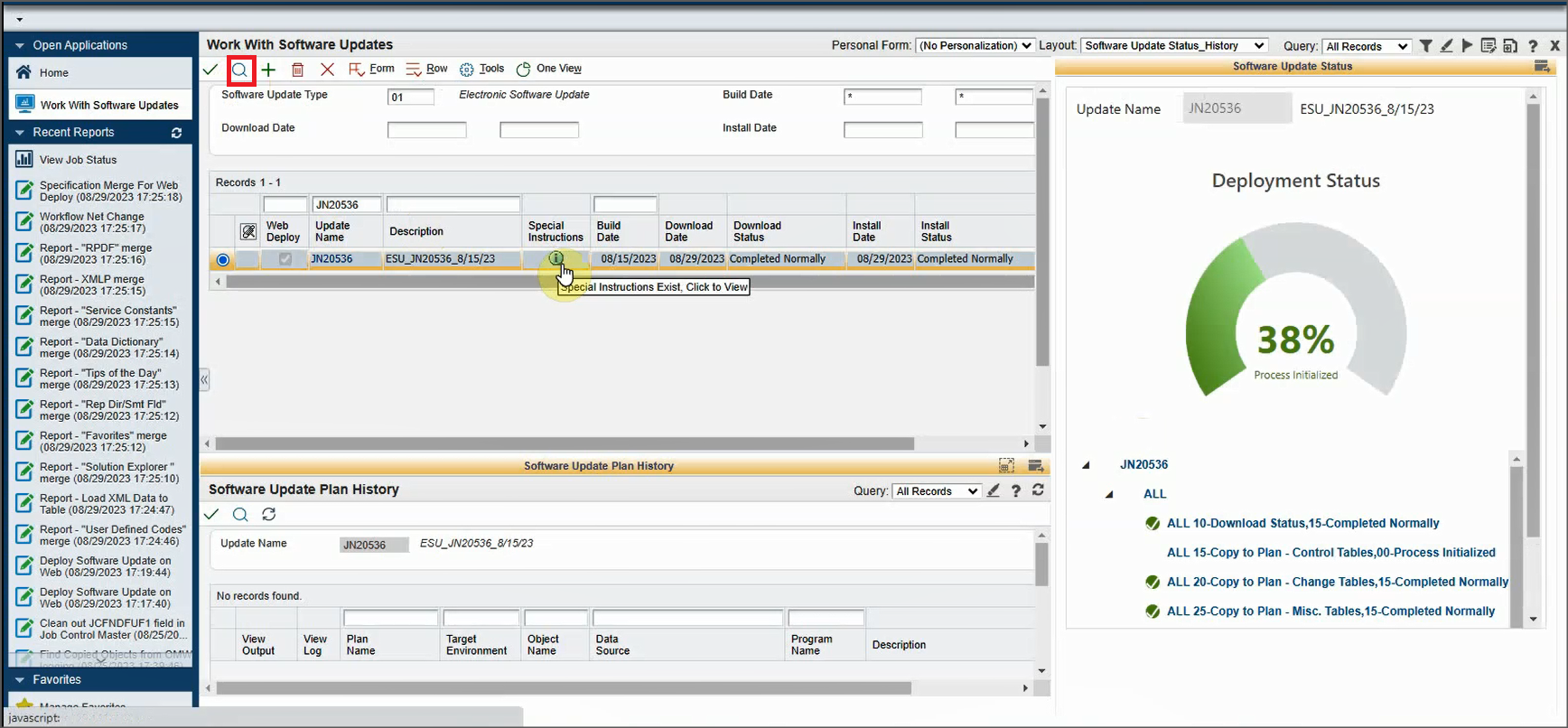The height and width of the screenshot is (728, 1568).
Task: Click the View Job Status chart icon
Action: pyautogui.click(x=24, y=159)
